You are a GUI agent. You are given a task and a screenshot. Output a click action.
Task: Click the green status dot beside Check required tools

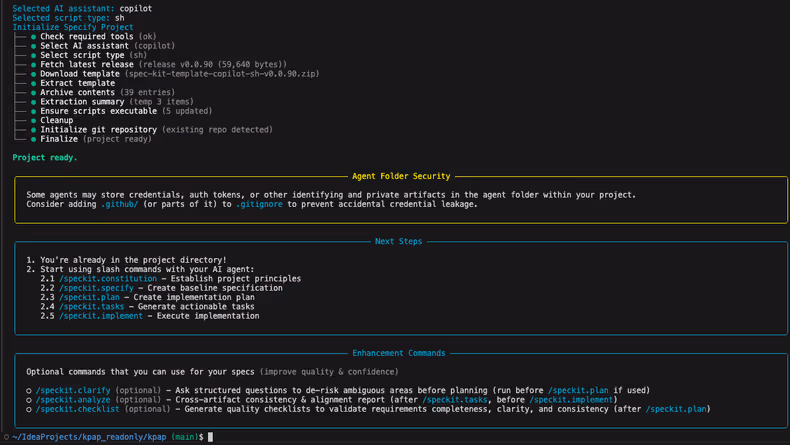[33, 37]
